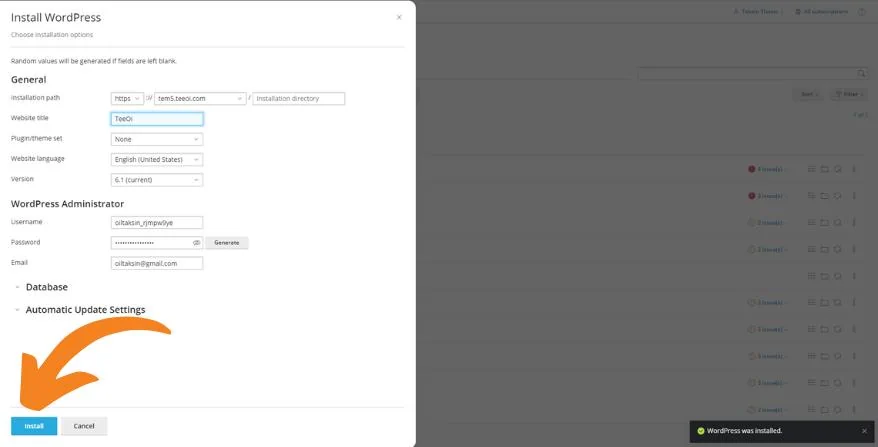The width and height of the screenshot is (878, 447).
Task: Click the Cancel button
Action: click(x=84, y=426)
